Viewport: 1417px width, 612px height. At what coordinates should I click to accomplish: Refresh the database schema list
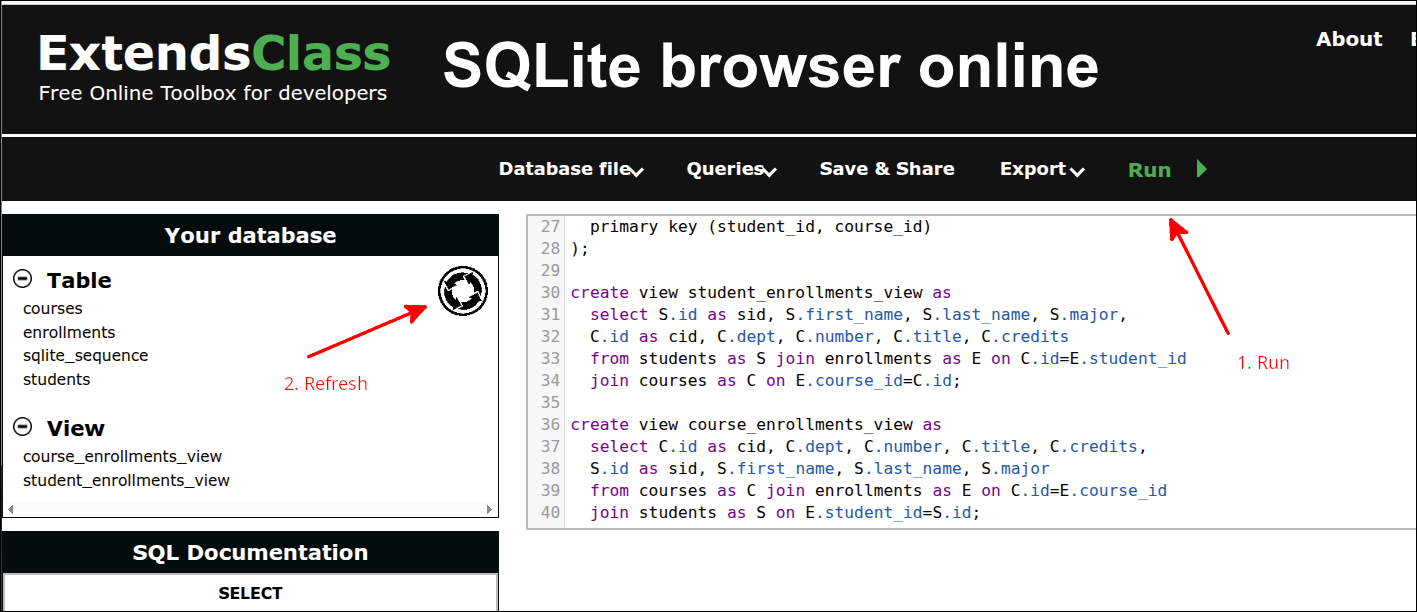click(462, 291)
